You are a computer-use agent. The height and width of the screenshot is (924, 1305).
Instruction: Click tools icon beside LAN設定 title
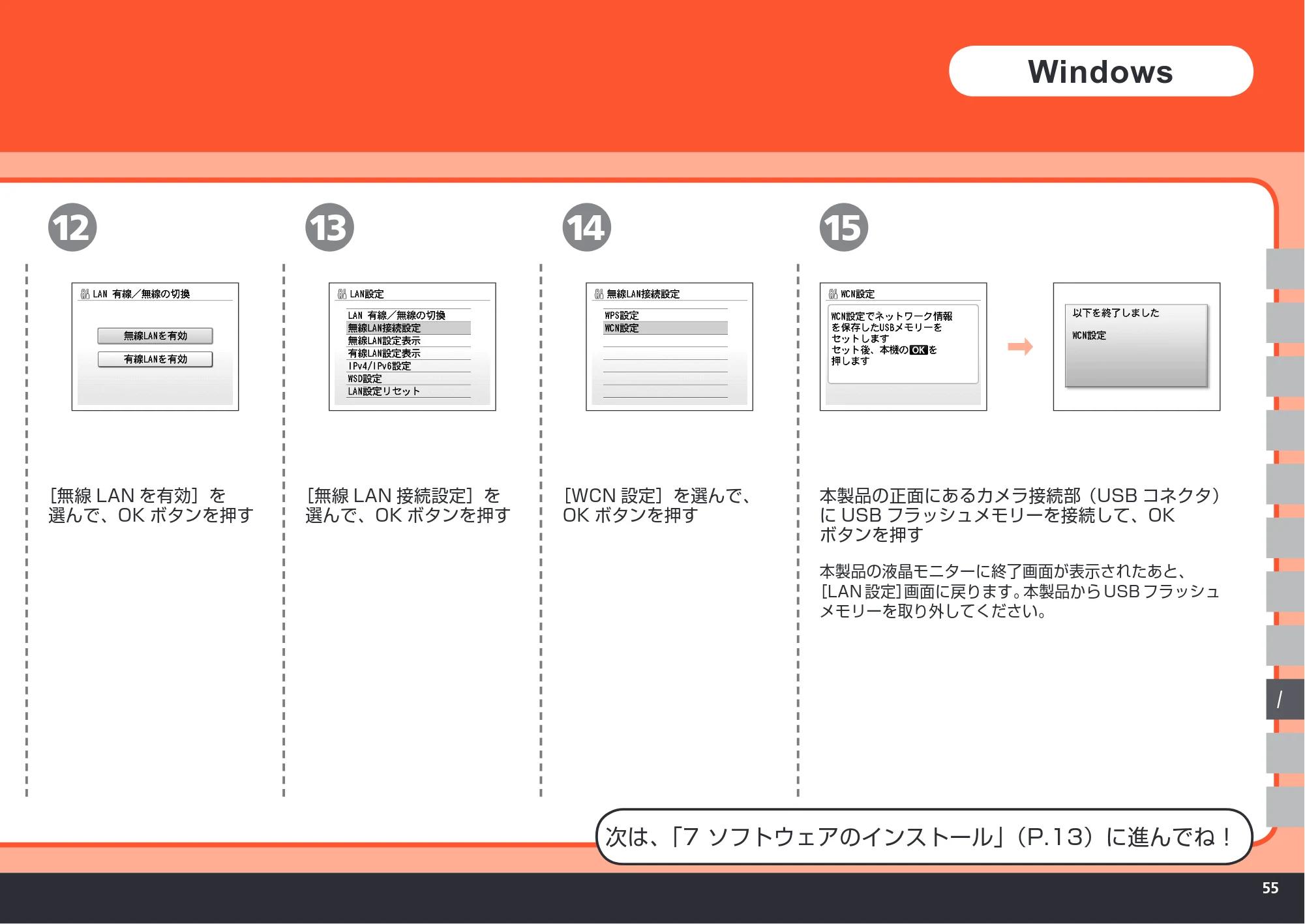(x=342, y=294)
